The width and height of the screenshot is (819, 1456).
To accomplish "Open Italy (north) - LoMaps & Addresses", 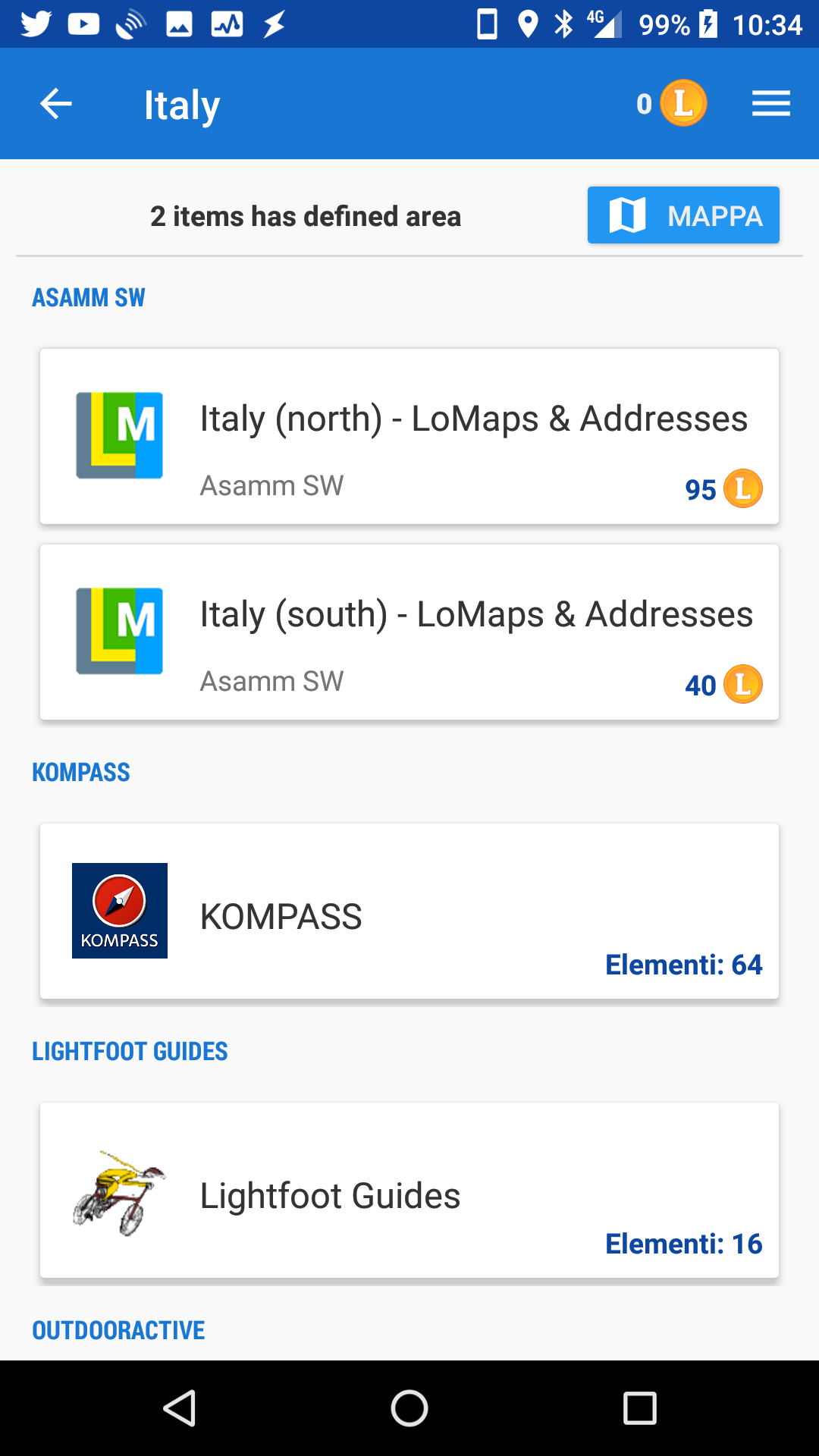I will coord(473,419).
